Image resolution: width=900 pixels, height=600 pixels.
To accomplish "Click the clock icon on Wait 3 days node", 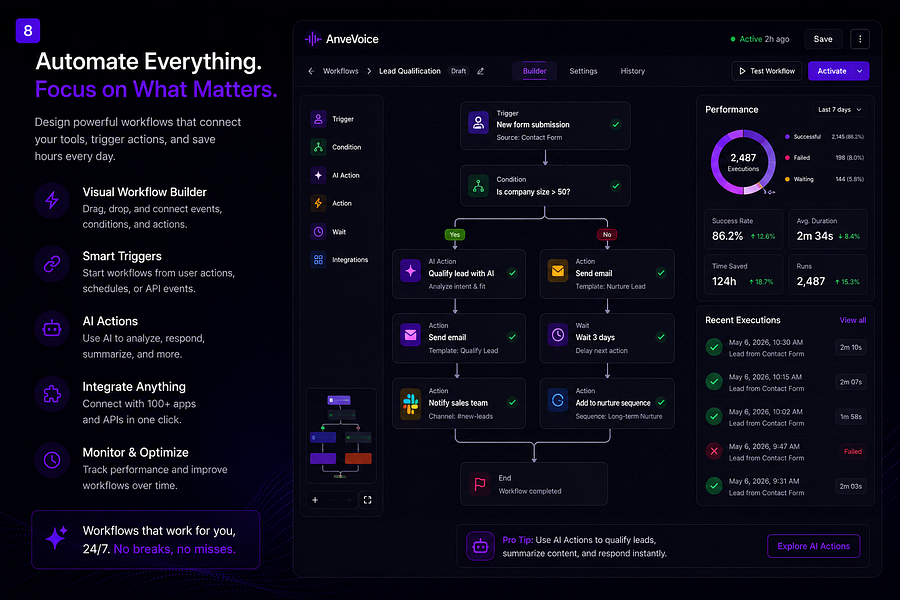I will pos(557,335).
